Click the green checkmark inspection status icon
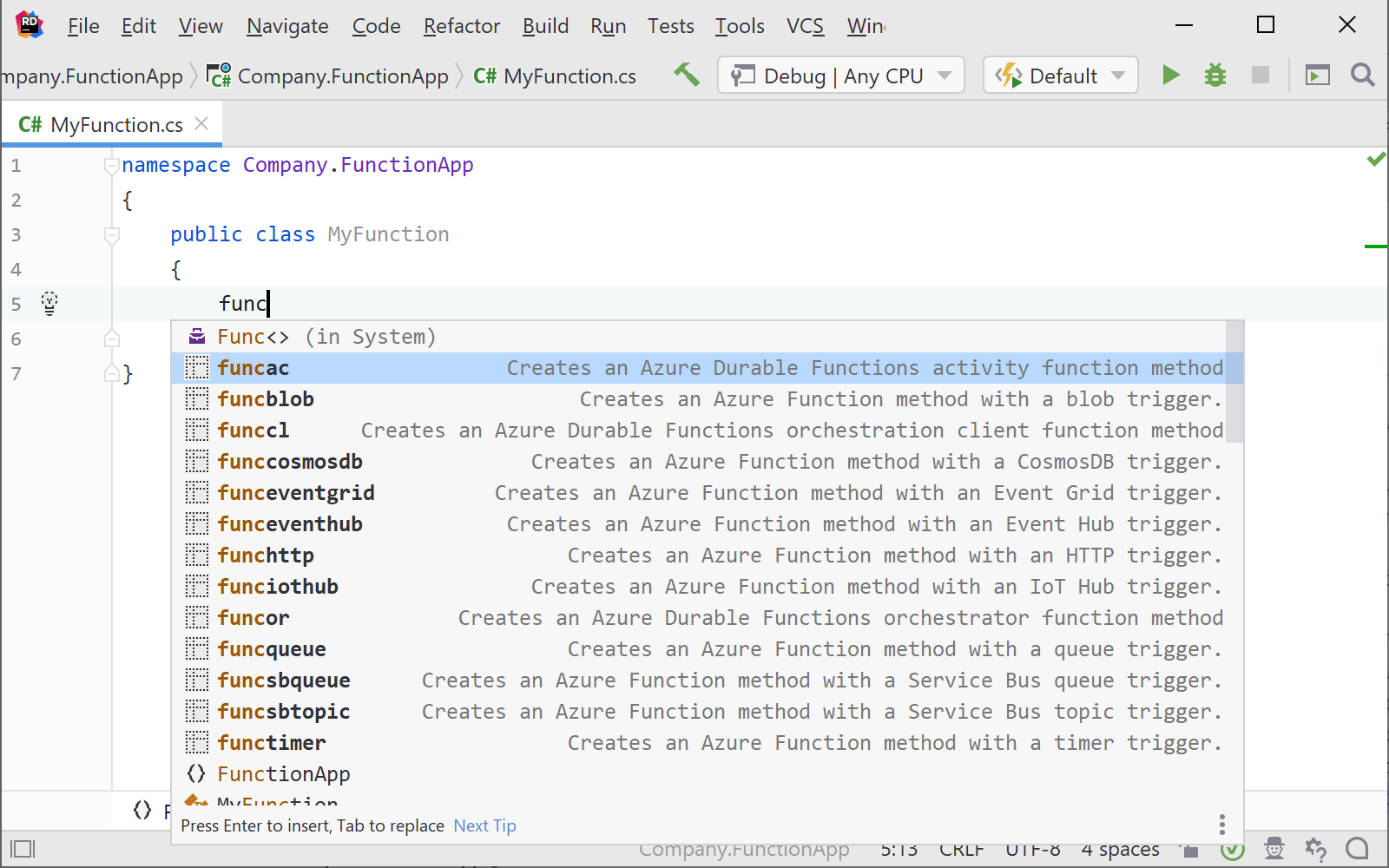1389x868 pixels. coord(1376,159)
